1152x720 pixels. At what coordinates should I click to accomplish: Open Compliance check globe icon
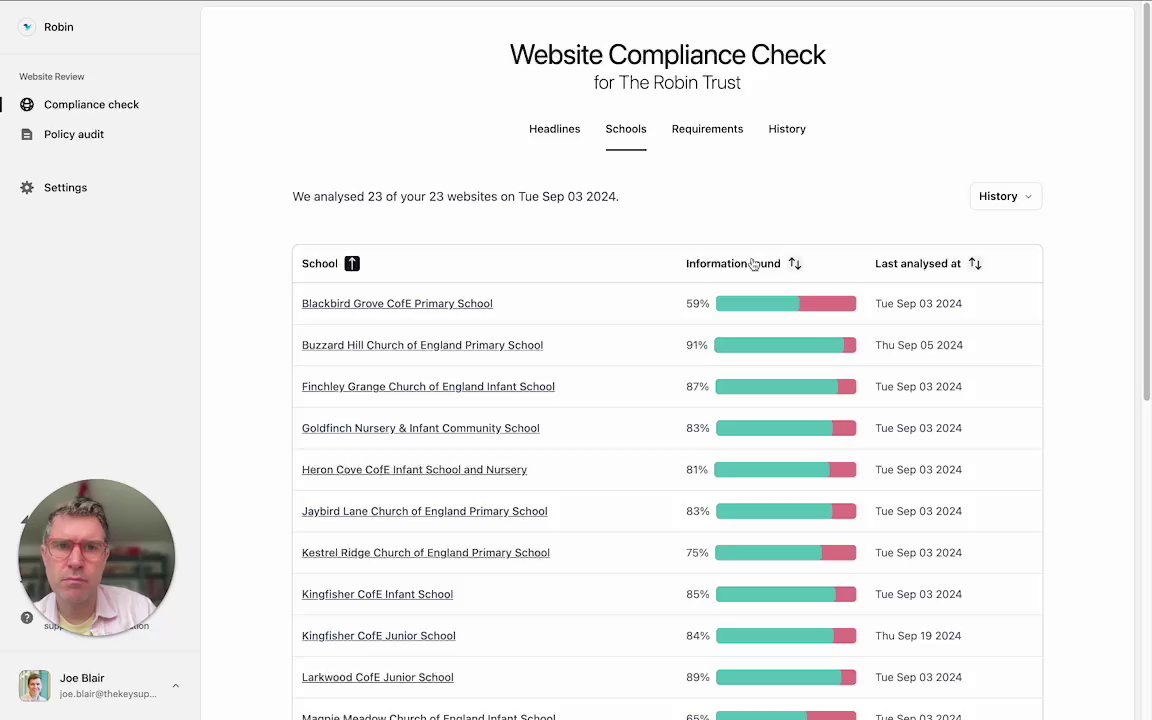coord(27,104)
